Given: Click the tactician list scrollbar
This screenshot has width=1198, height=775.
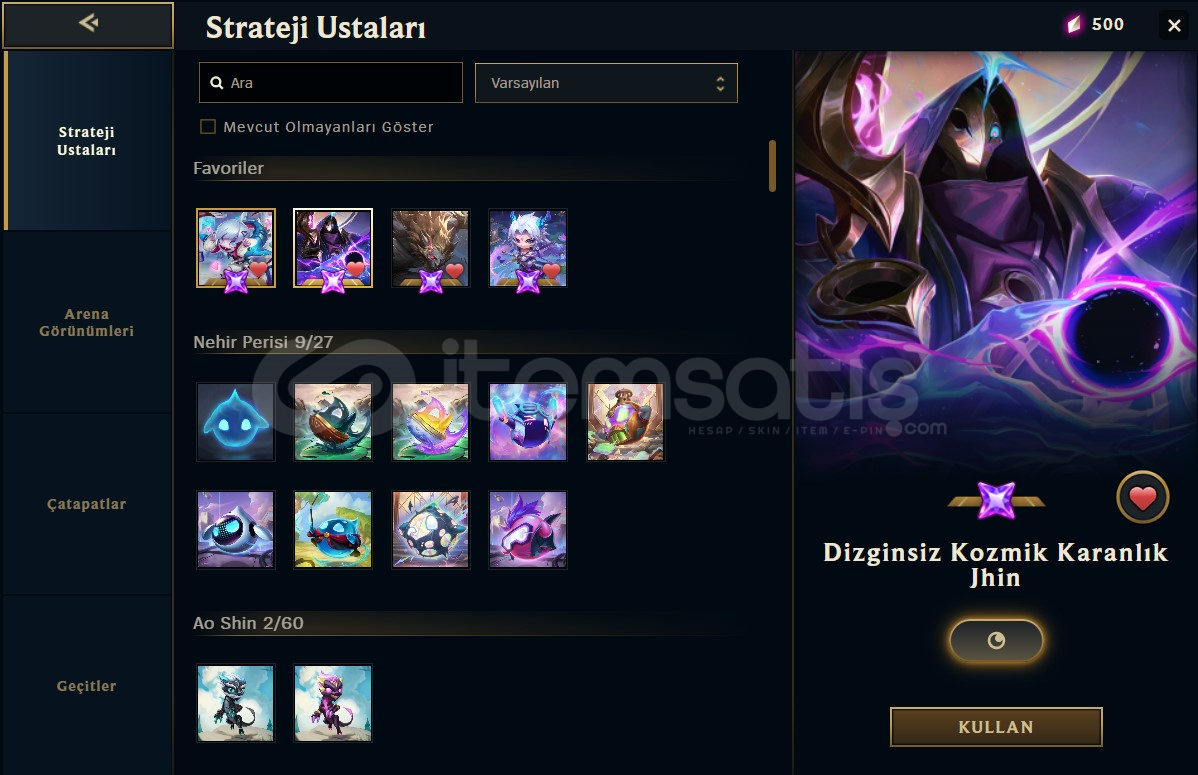Looking at the screenshot, I should point(772,166).
